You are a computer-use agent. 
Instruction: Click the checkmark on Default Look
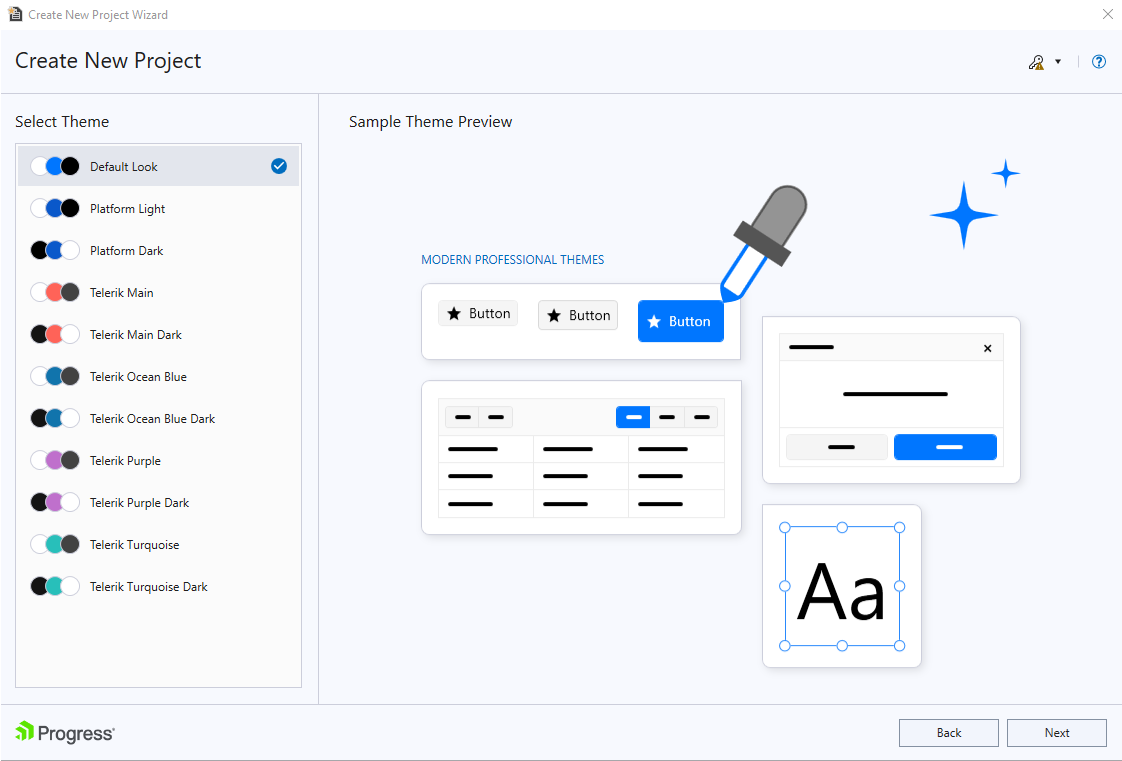coord(279,166)
